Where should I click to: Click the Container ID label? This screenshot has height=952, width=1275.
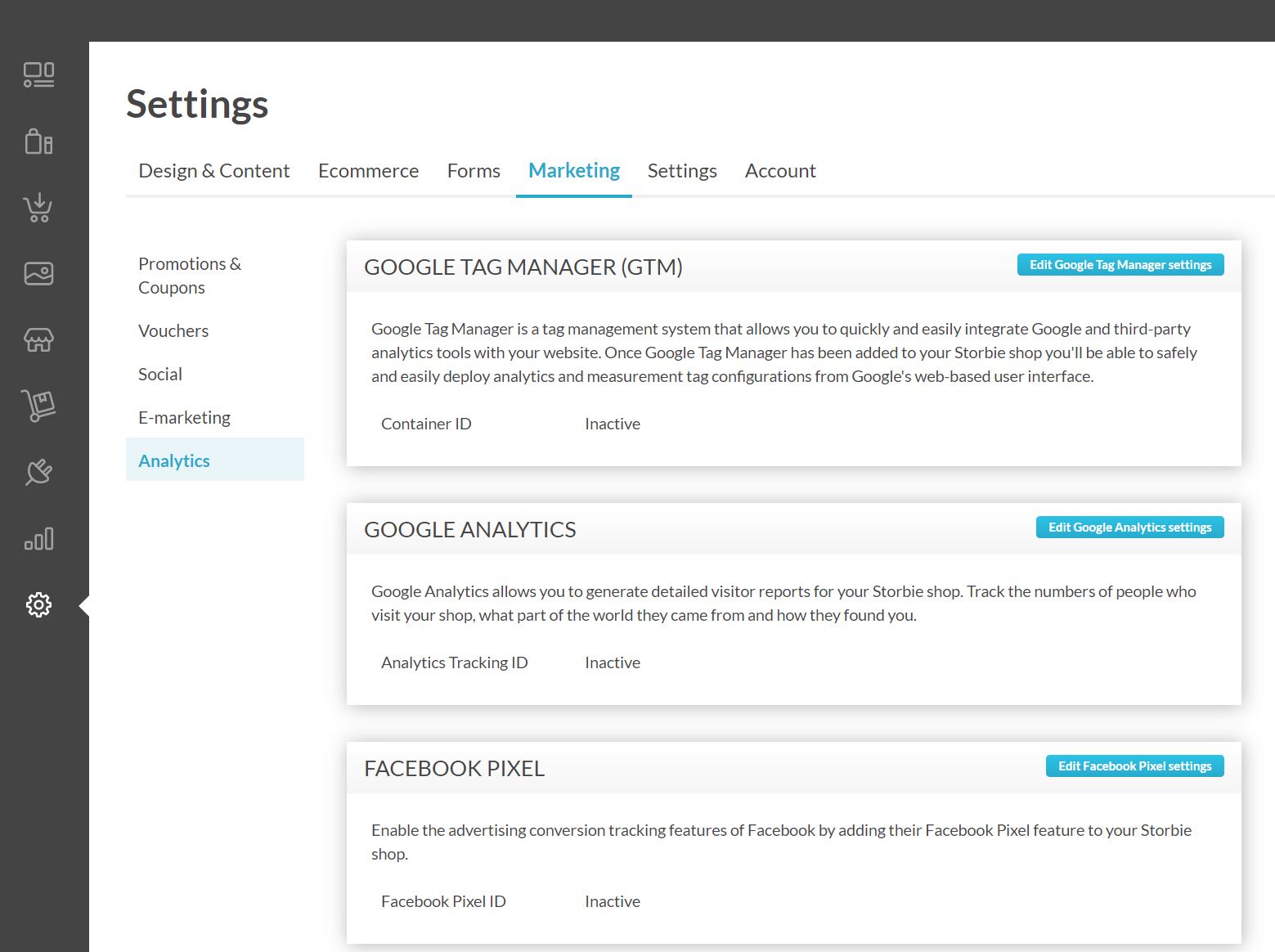point(426,424)
